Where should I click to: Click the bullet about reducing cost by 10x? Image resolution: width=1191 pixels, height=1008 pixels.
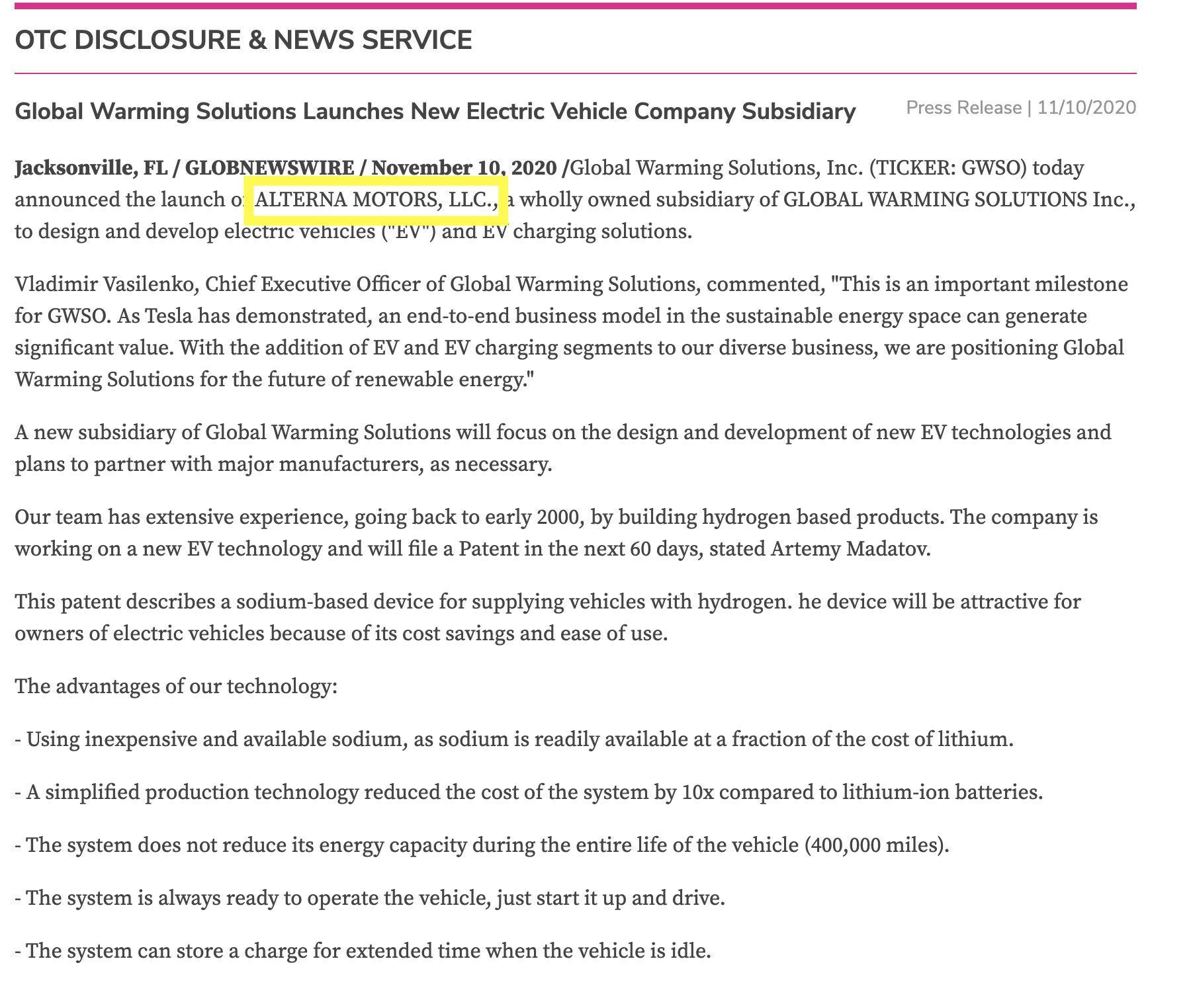point(529,792)
